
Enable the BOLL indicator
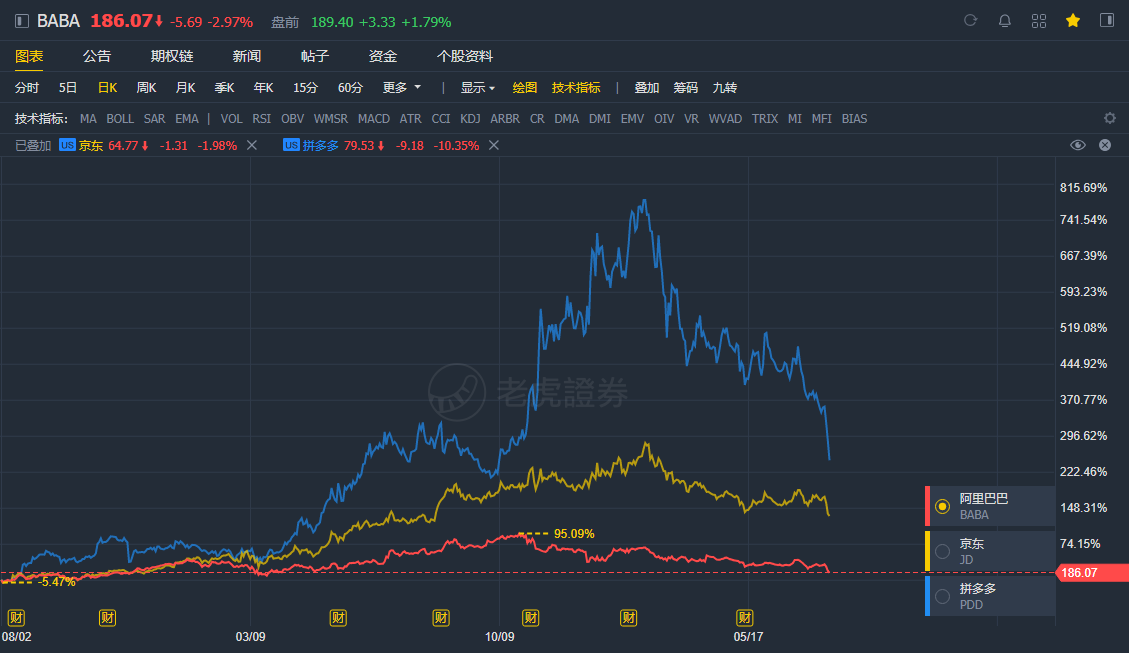pyautogui.click(x=120, y=119)
